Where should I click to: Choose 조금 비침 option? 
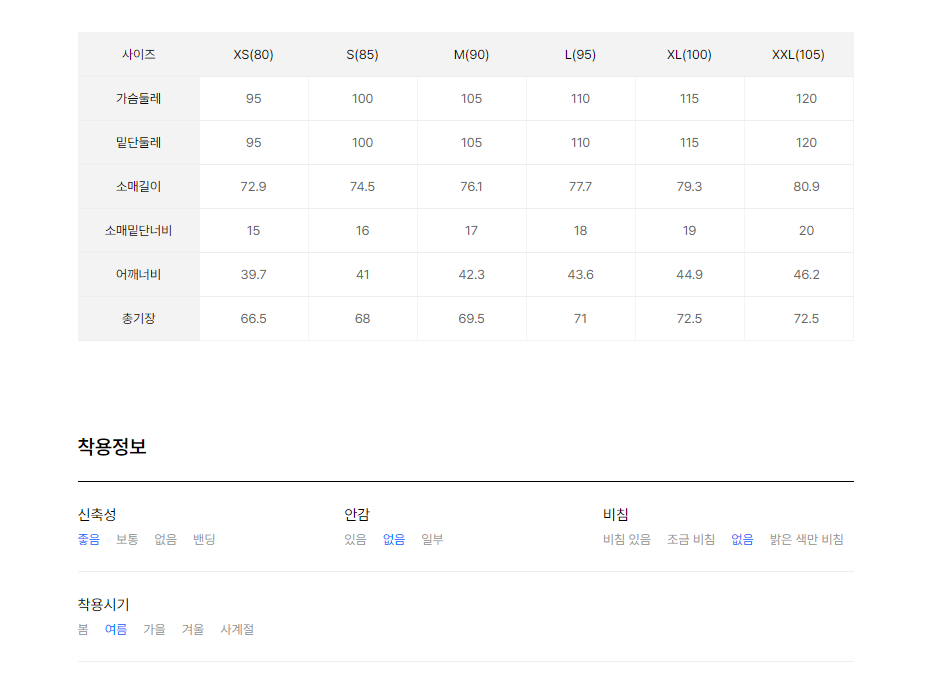coord(691,540)
